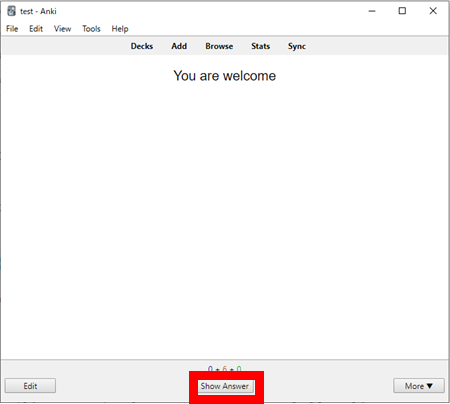Reveal the card with Show Answer
Screen dimensions: 450x404
(225, 386)
